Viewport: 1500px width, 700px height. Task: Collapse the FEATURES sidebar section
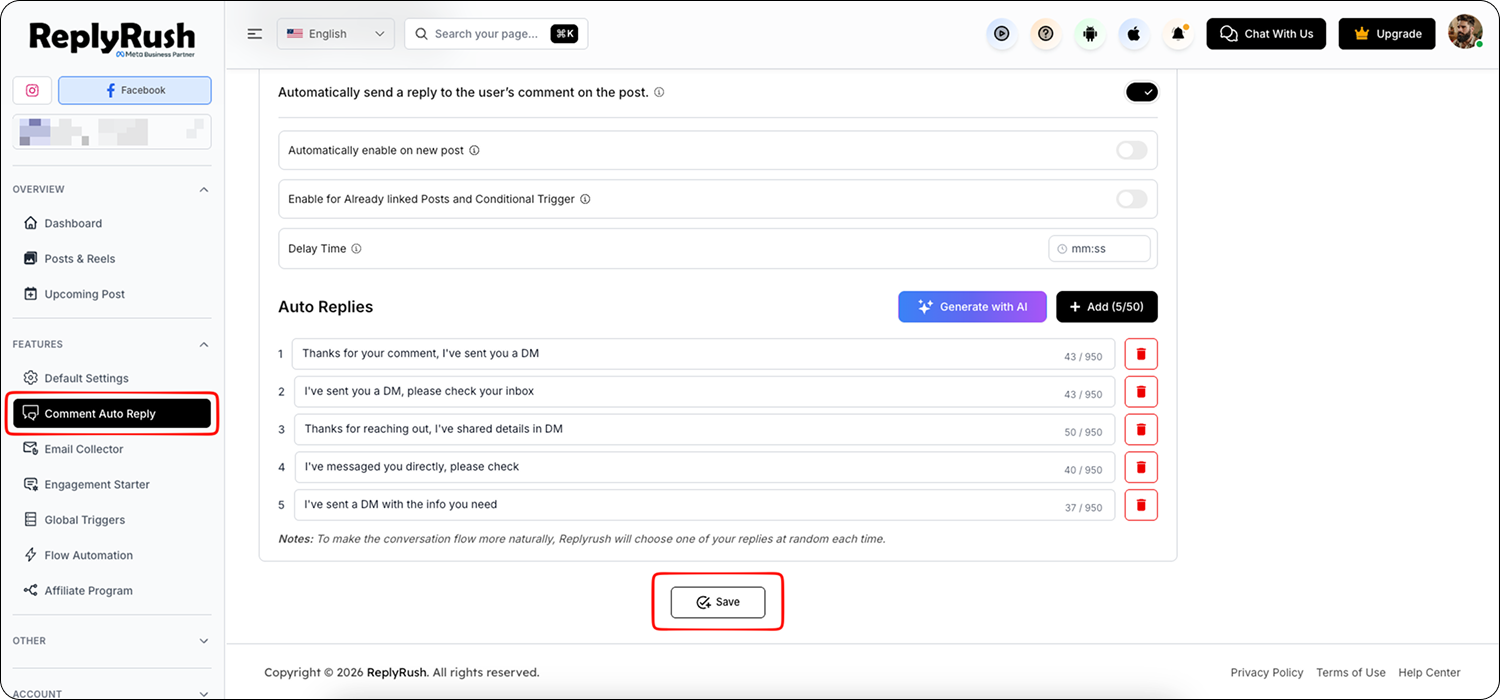click(x=204, y=344)
